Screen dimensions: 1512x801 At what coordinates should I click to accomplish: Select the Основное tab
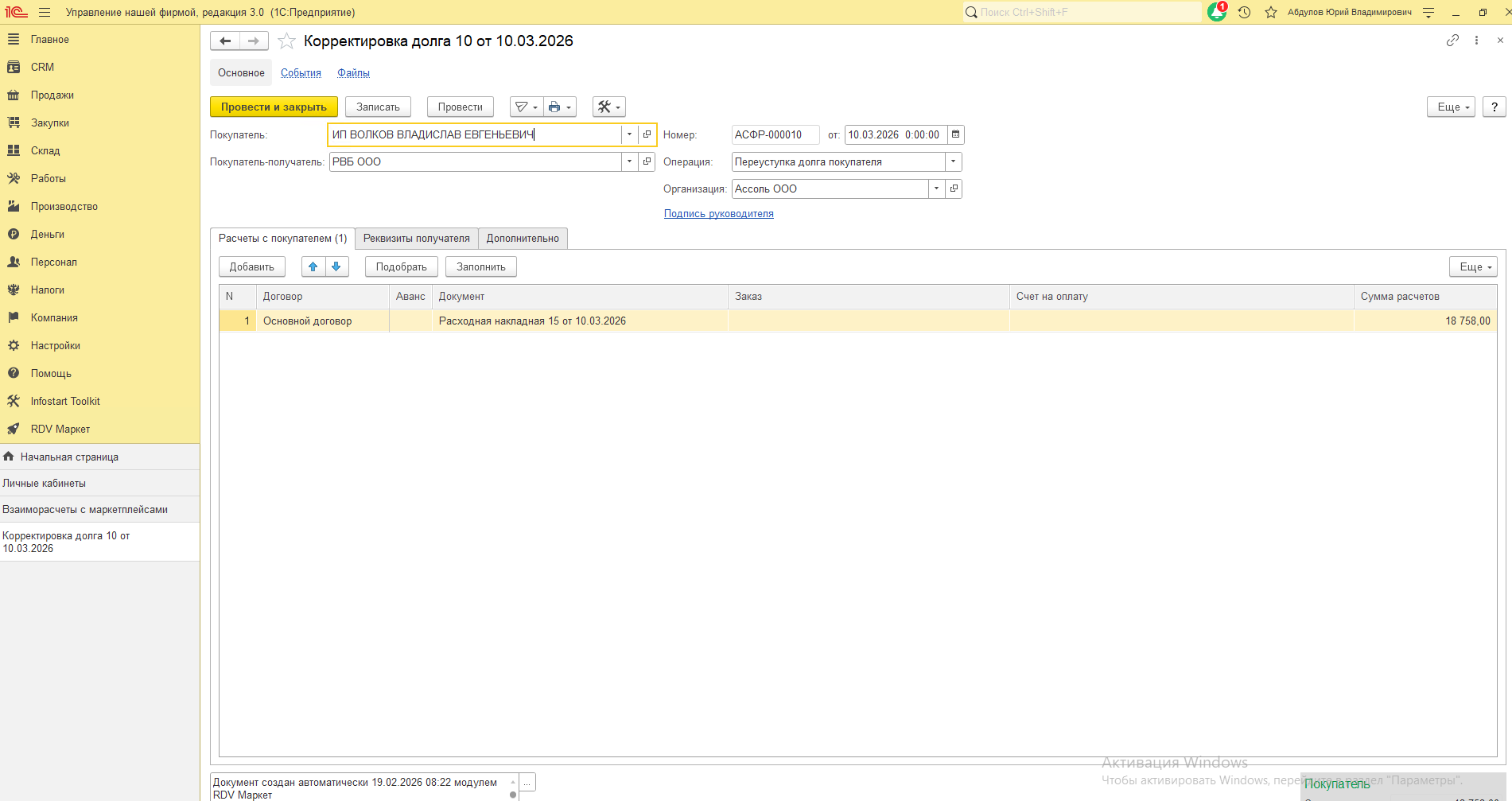pos(241,72)
